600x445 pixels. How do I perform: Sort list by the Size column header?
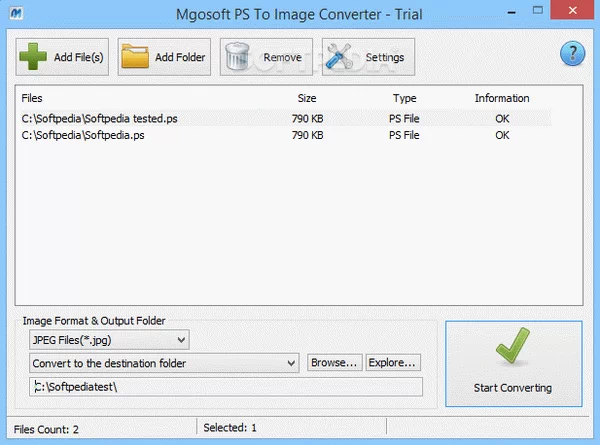(307, 99)
